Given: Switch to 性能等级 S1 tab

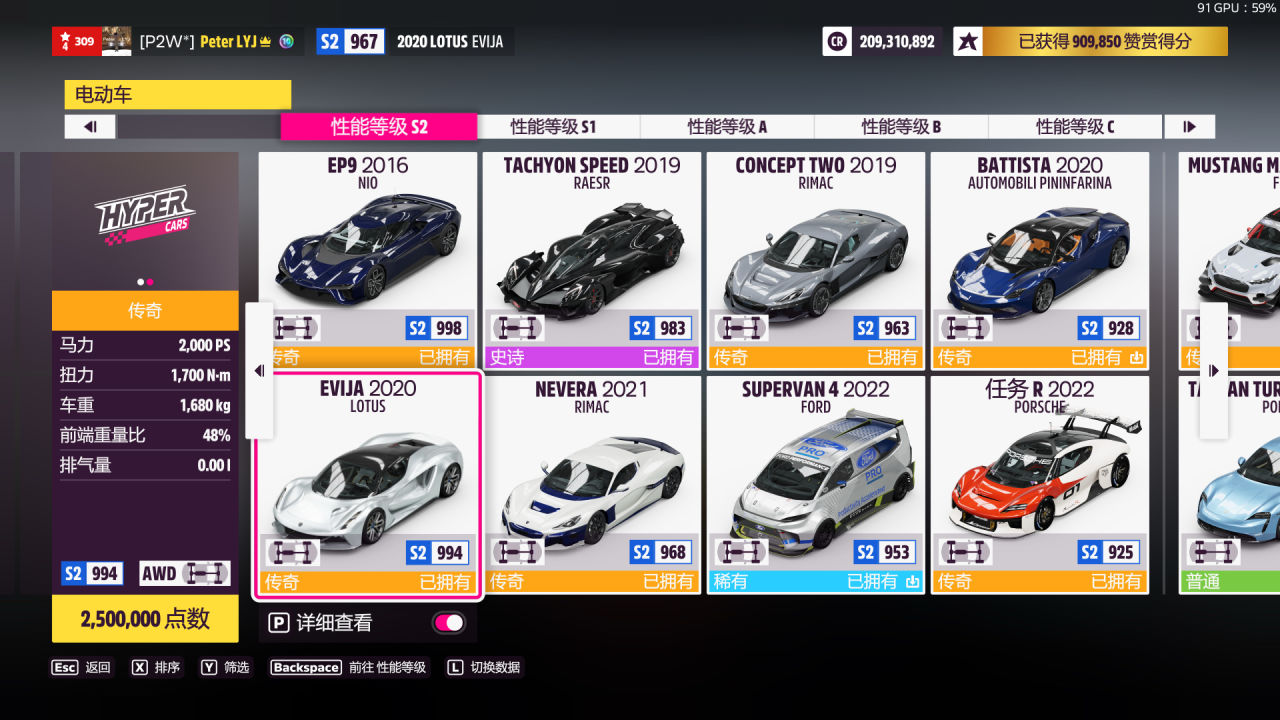Looking at the screenshot, I should click(553, 127).
